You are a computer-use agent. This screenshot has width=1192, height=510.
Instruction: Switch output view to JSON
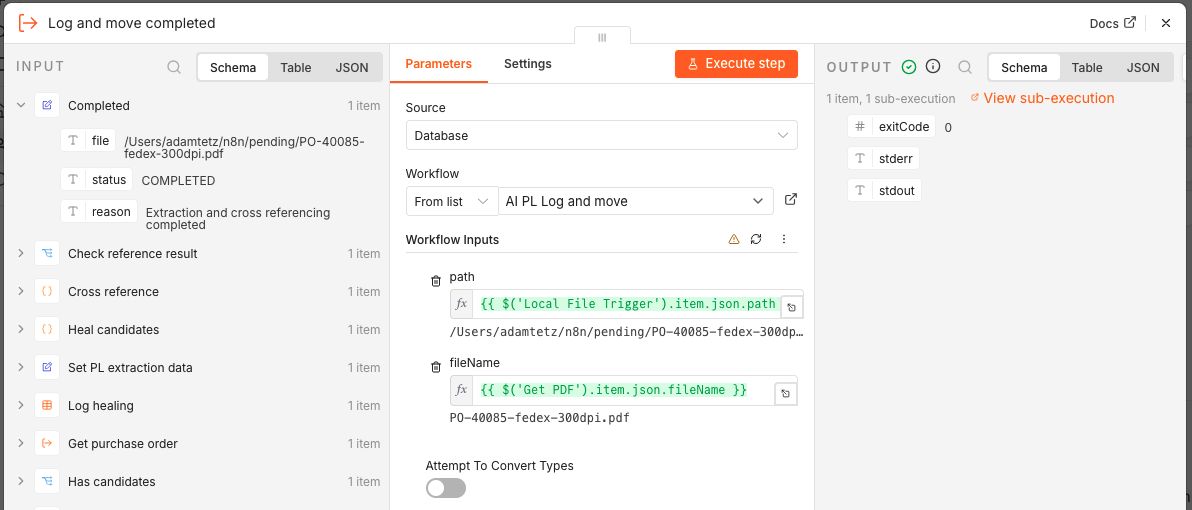(x=1143, y=67)
